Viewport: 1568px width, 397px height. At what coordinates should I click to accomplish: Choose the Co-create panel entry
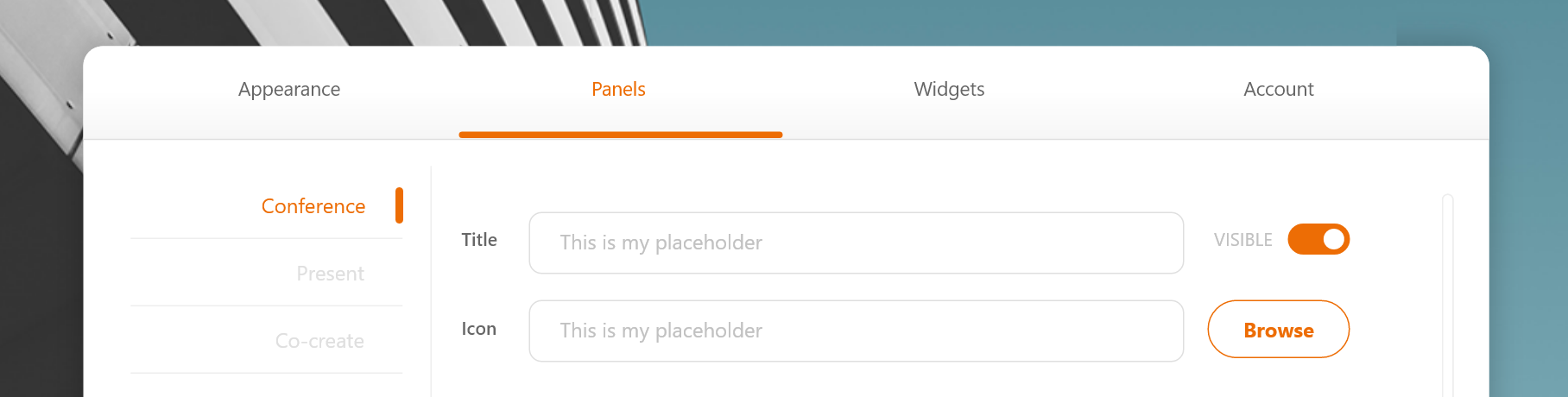click(x=319, y=341)
